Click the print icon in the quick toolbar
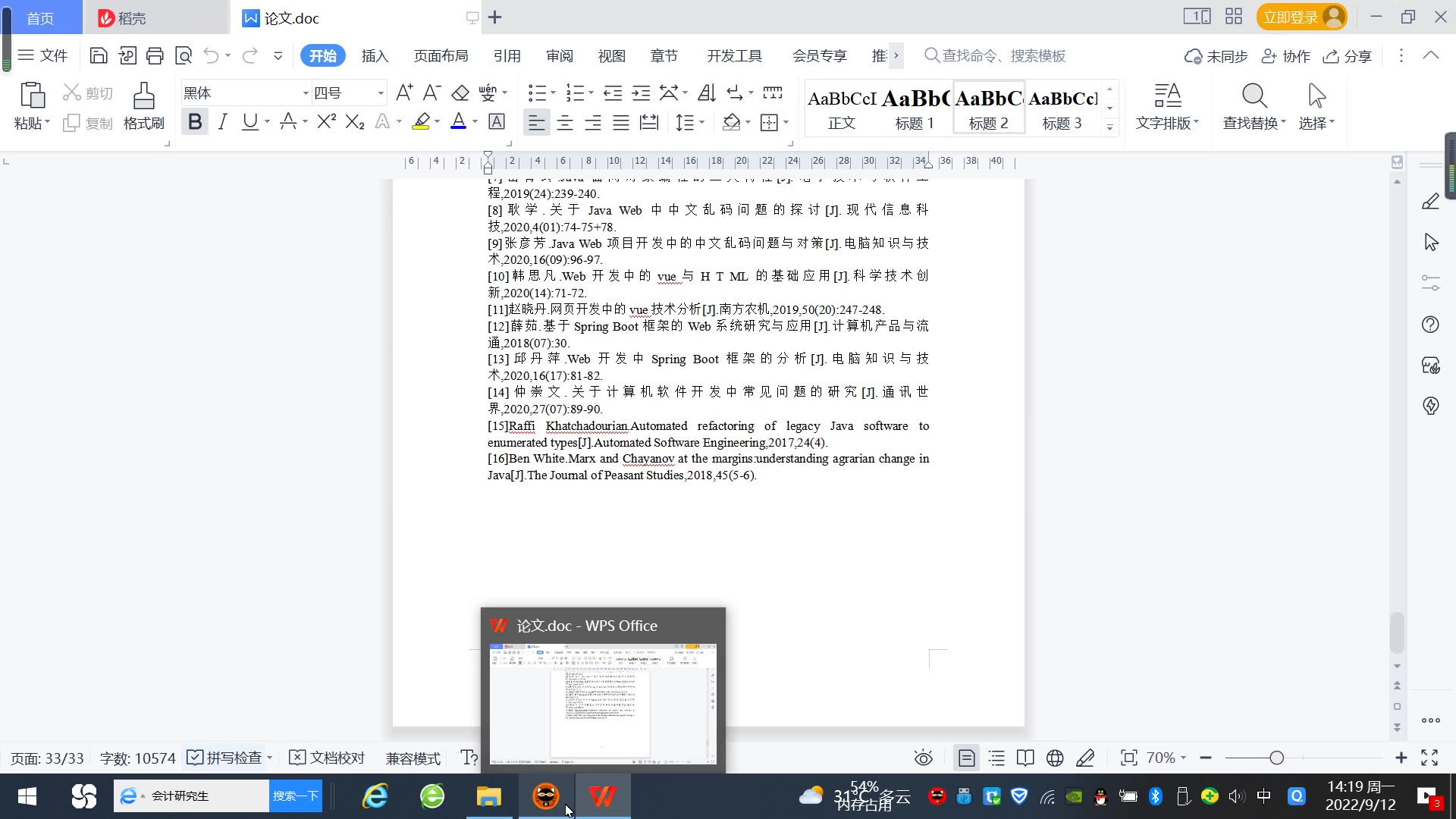The width and height of the screenshot is (1456, 819). [x=155, y=55]
